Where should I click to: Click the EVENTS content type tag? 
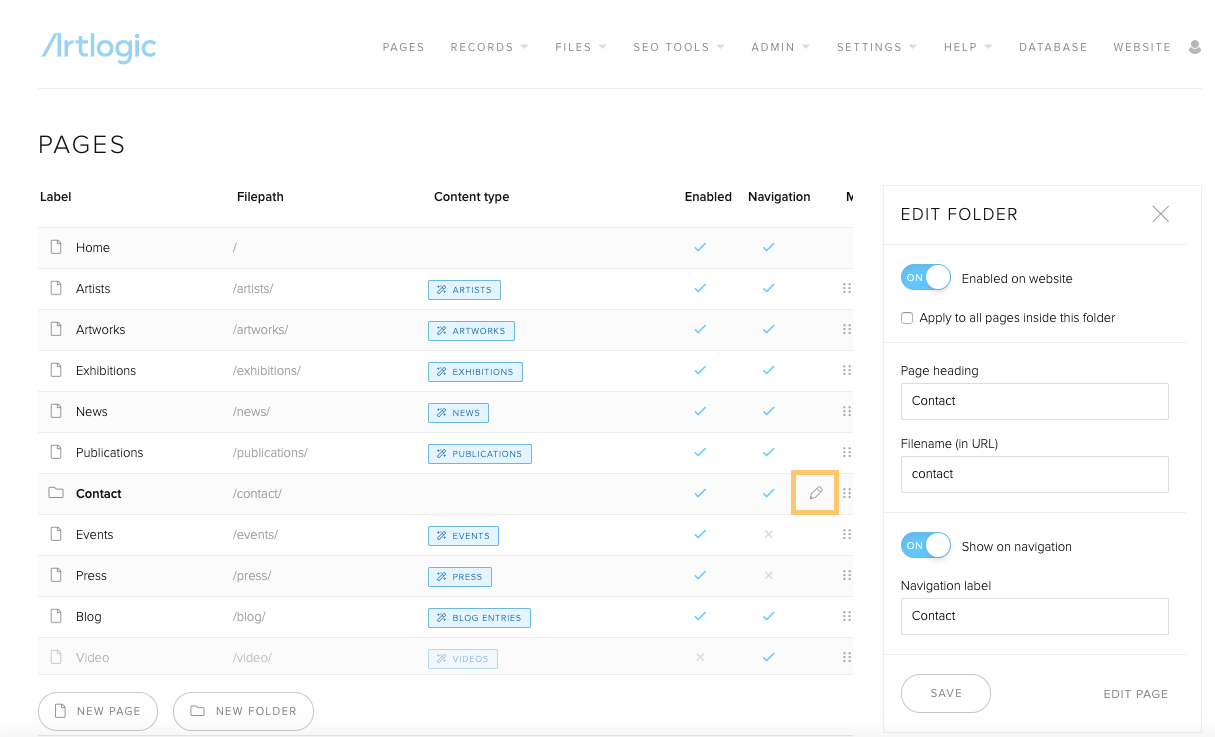click(463, 536)
